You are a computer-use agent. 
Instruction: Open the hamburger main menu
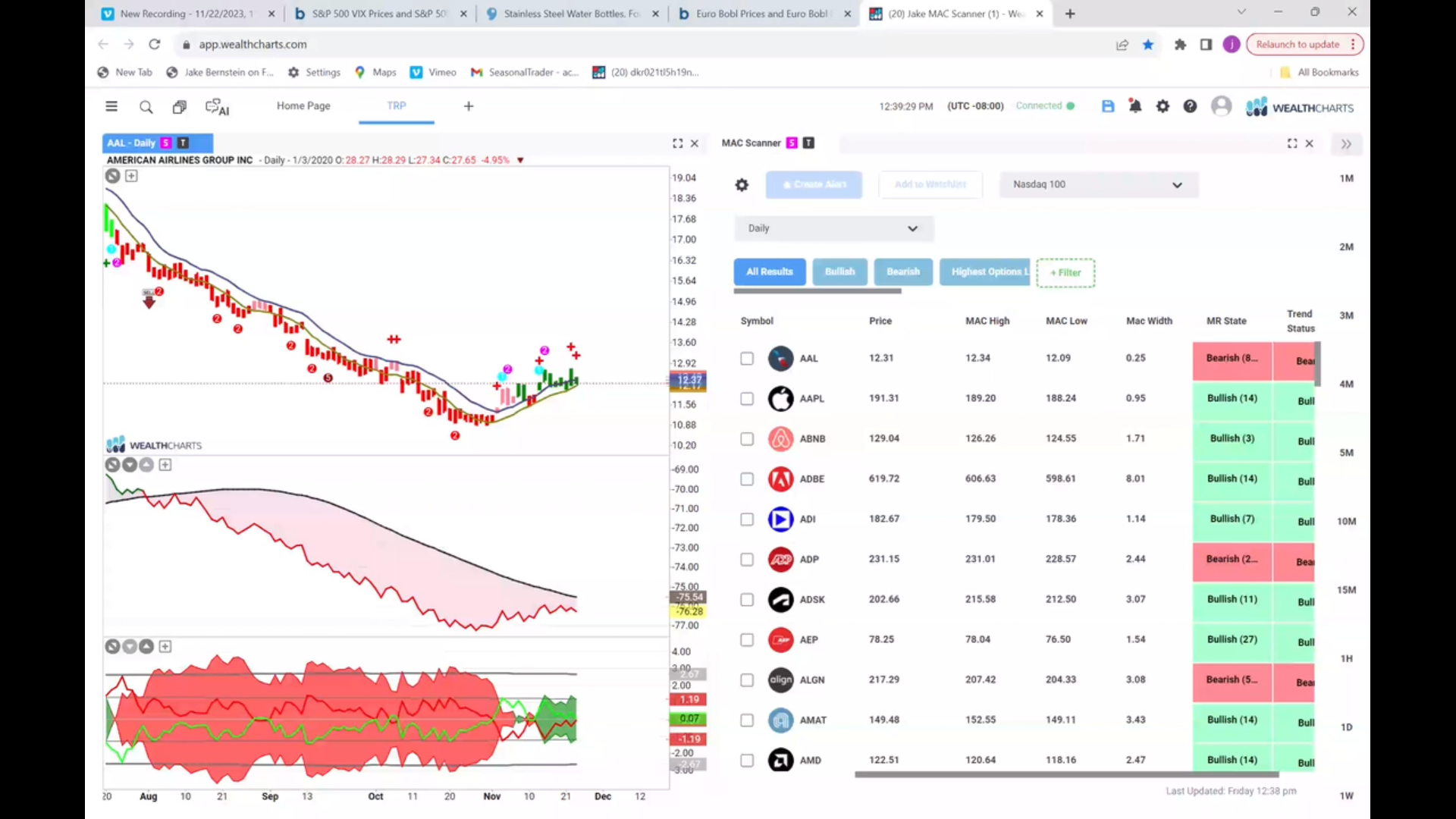(x=111, y=106)
